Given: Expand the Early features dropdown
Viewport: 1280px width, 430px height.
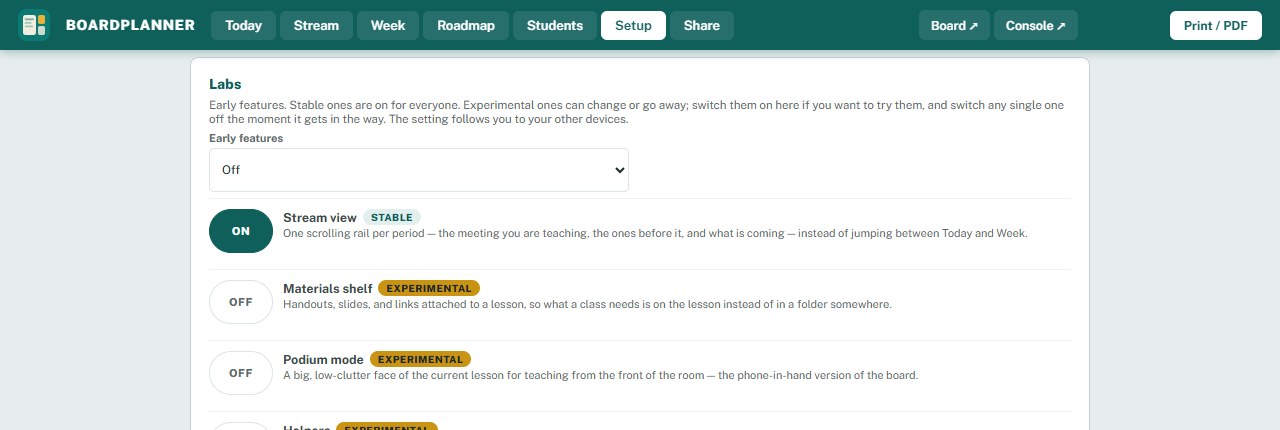Looking at the screenshot, I should 419,170.
